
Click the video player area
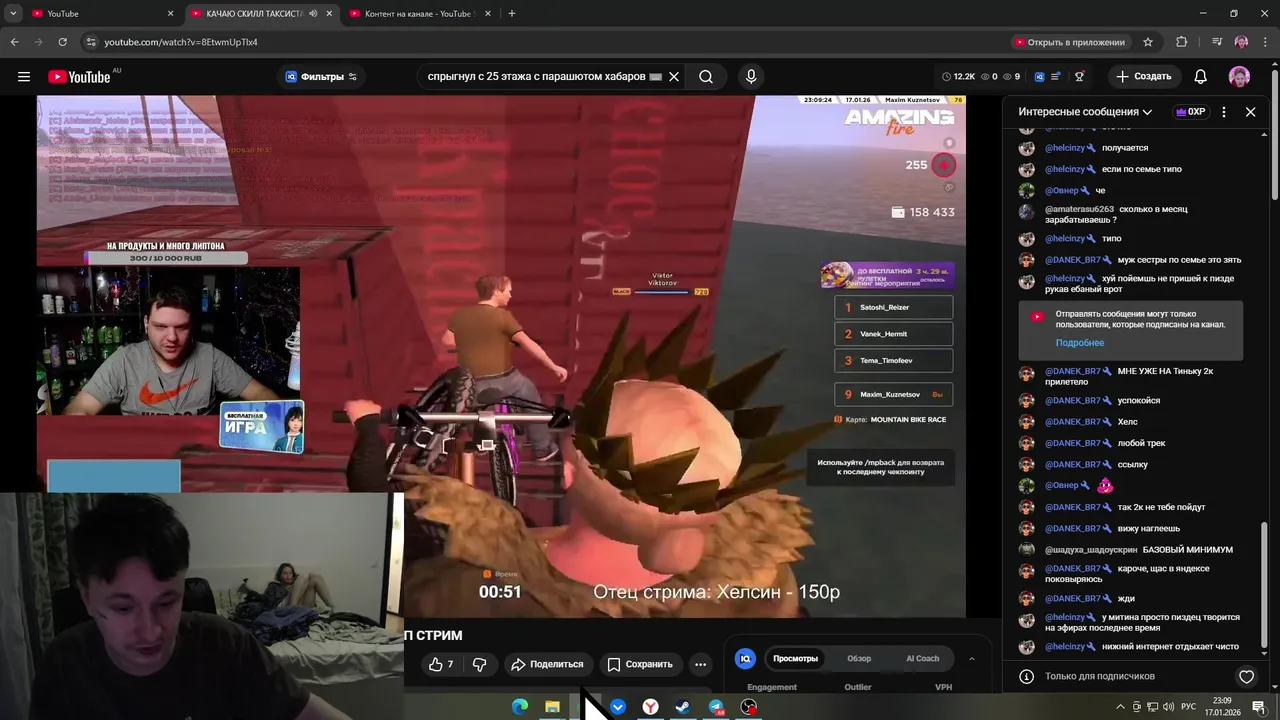coord(501,356)
